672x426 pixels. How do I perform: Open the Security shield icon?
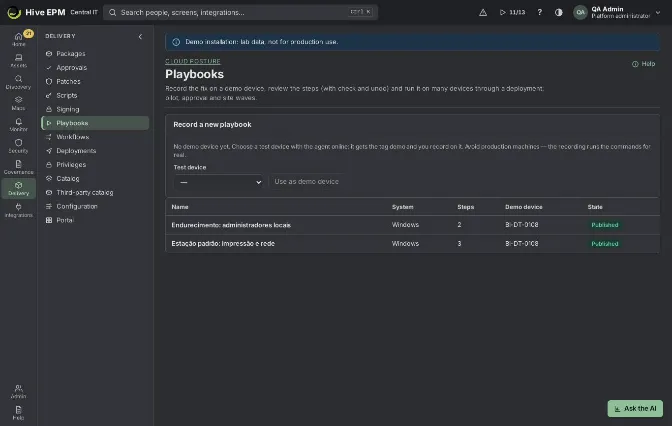pyautogui.click(x=18, y=146)
